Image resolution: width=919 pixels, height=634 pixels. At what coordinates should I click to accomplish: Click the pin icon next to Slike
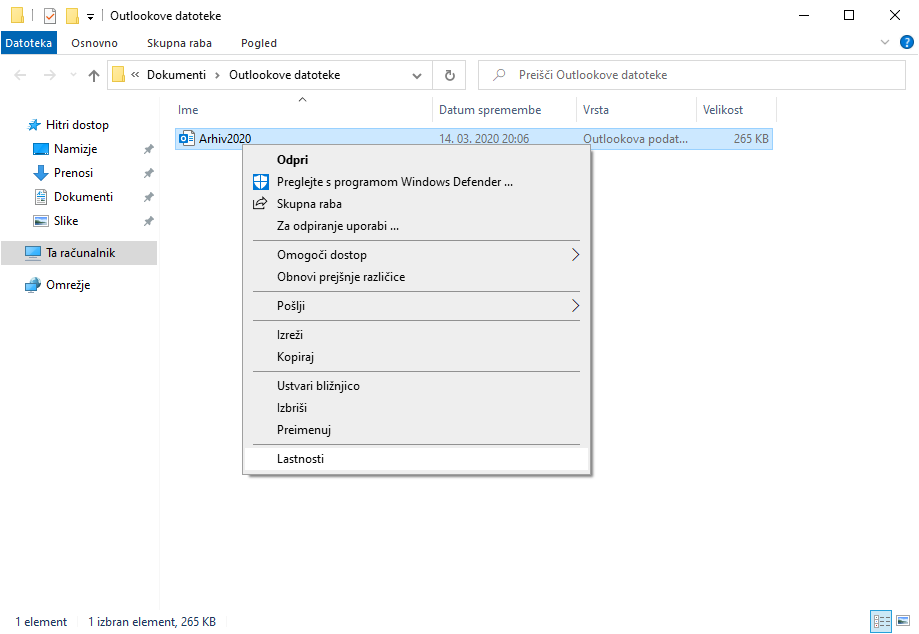(148, 221)
